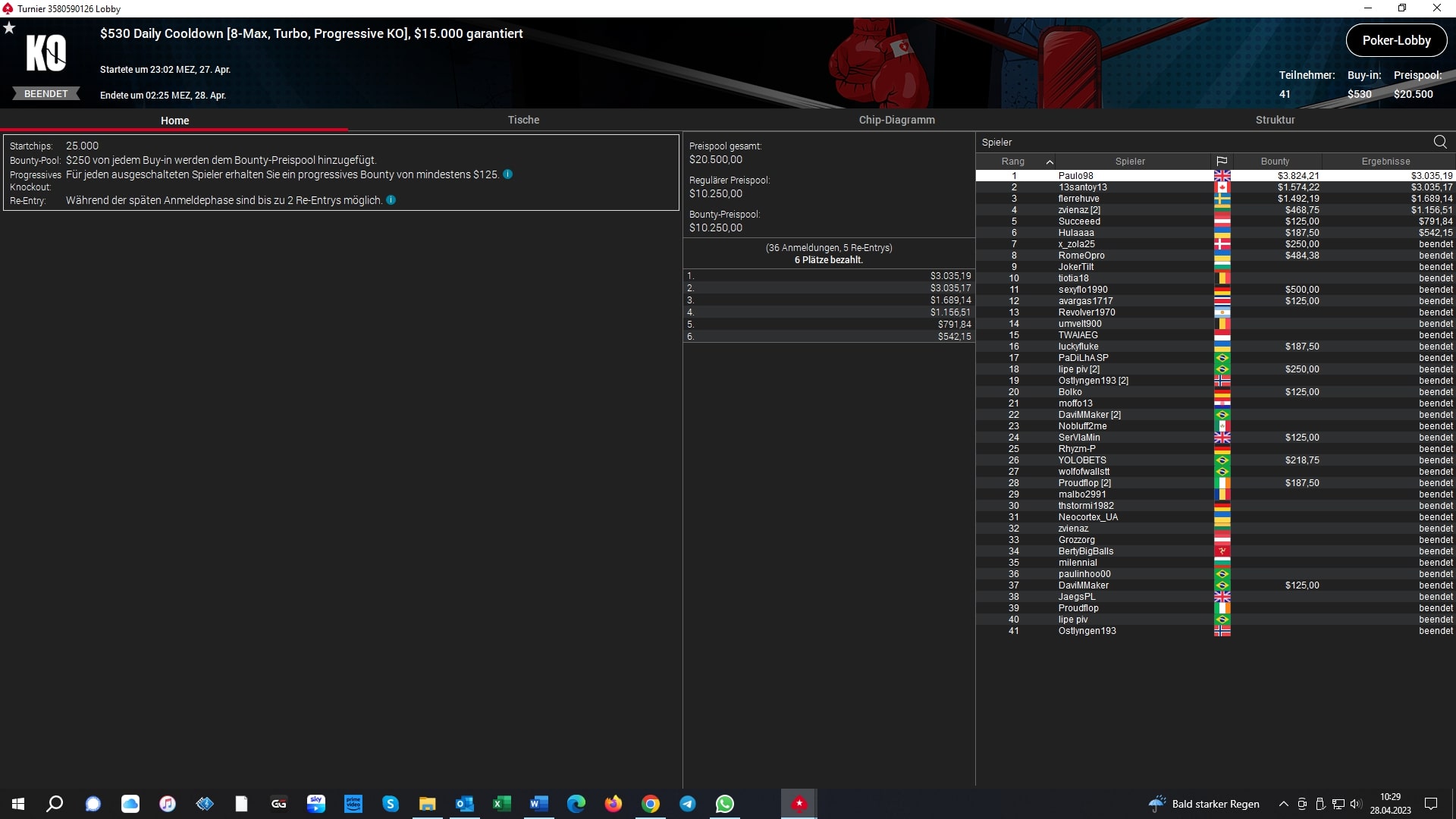Viewport: 1456px width, 819px height.
Task: Sort the list by Bounty column
Action: coord(1275,162)
